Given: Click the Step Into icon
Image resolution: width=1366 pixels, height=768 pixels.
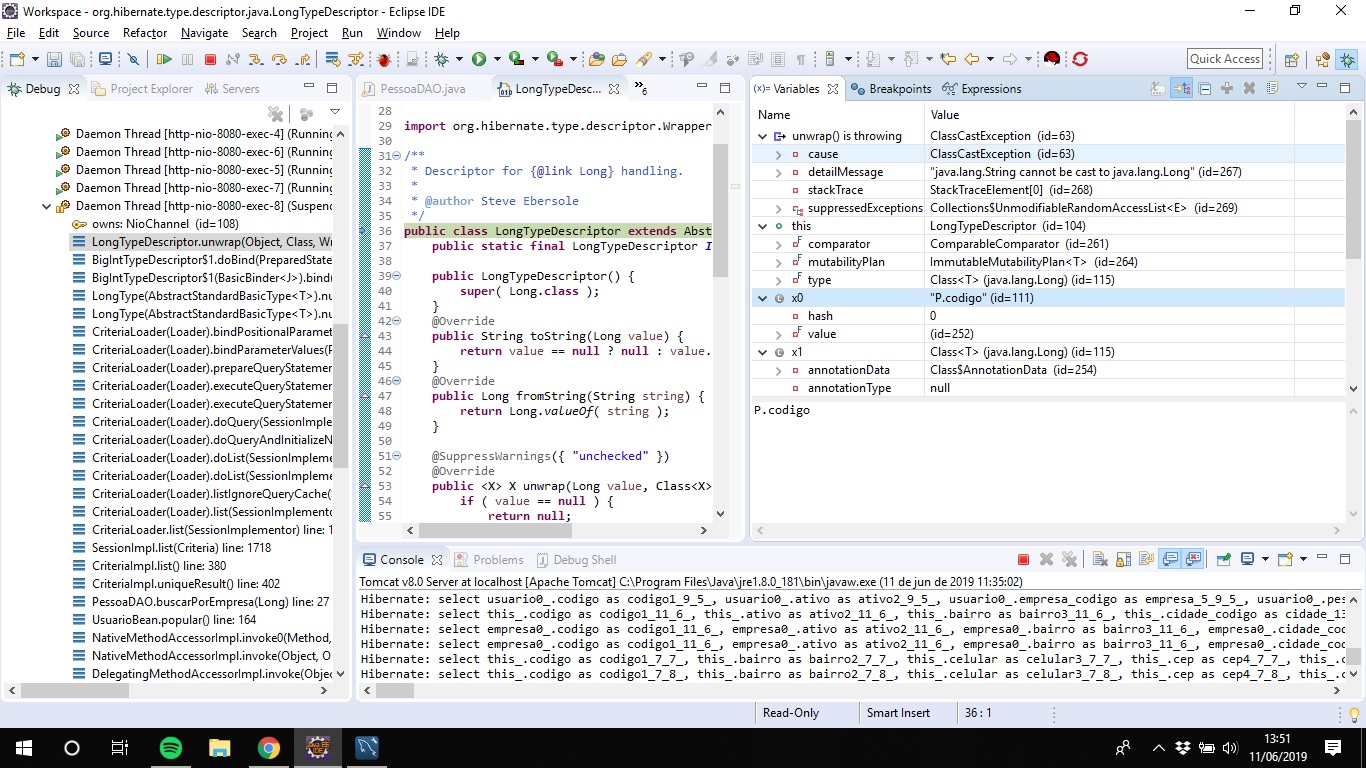Looking at the screenshot, I should (256, 59).
